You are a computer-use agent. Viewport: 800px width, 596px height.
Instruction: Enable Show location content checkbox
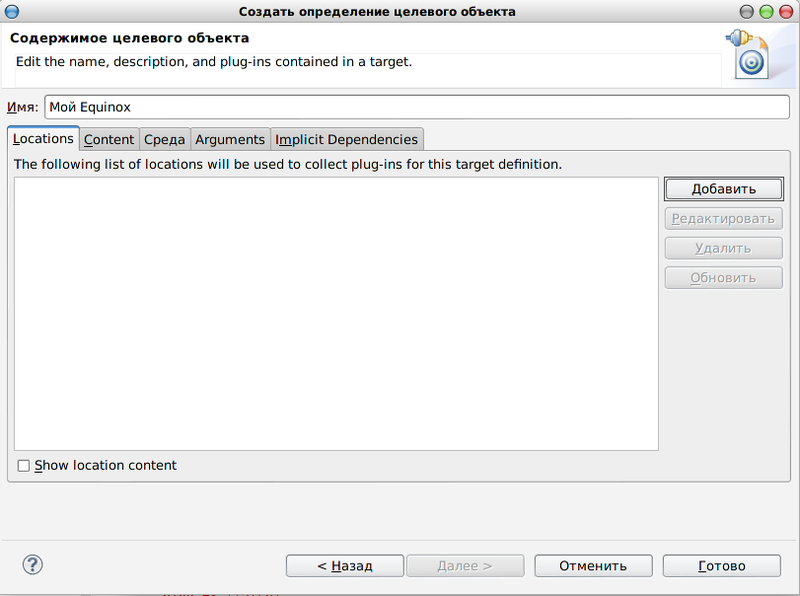click(23, 465)
